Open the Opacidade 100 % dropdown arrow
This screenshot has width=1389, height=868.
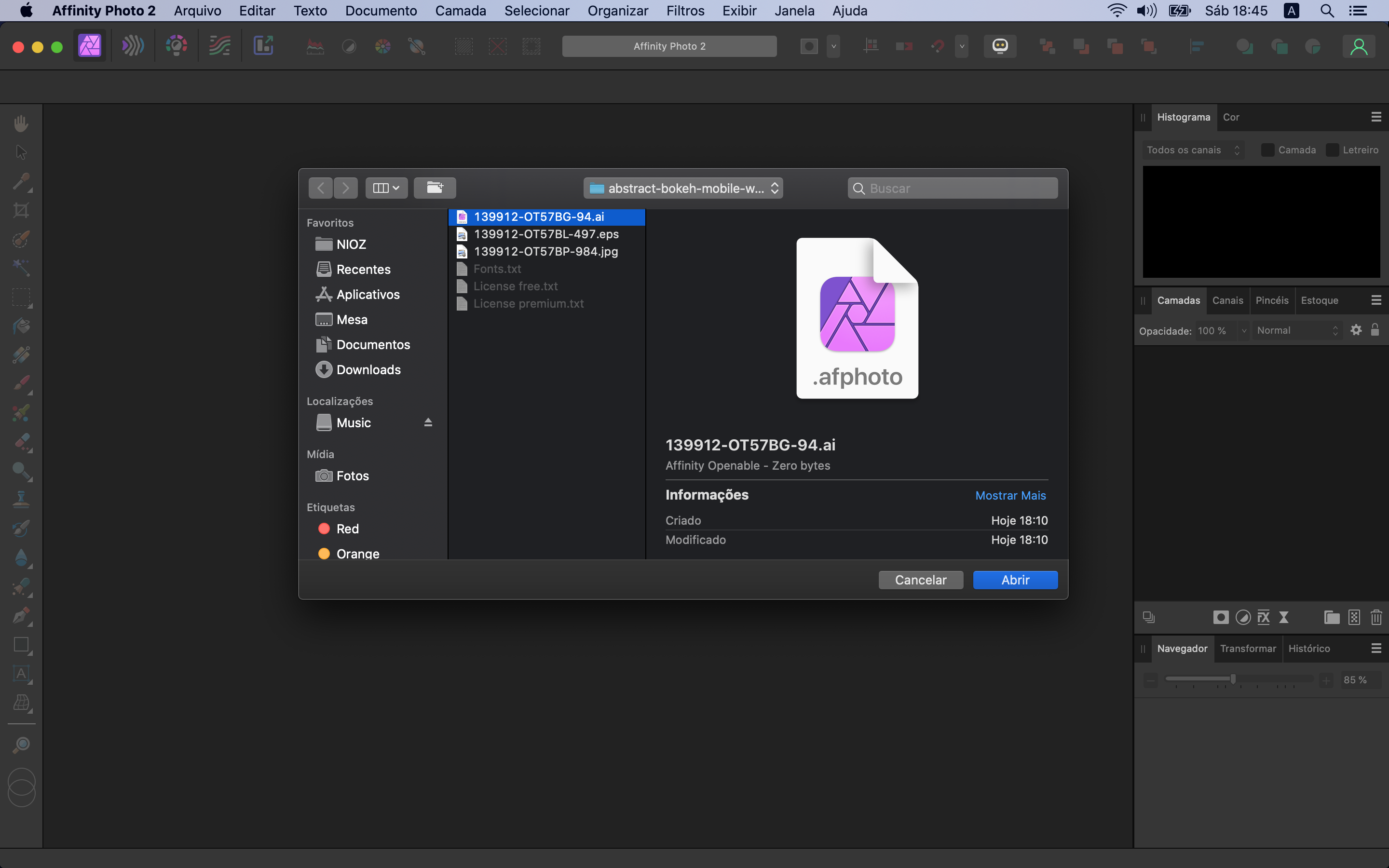[1244, 331]
